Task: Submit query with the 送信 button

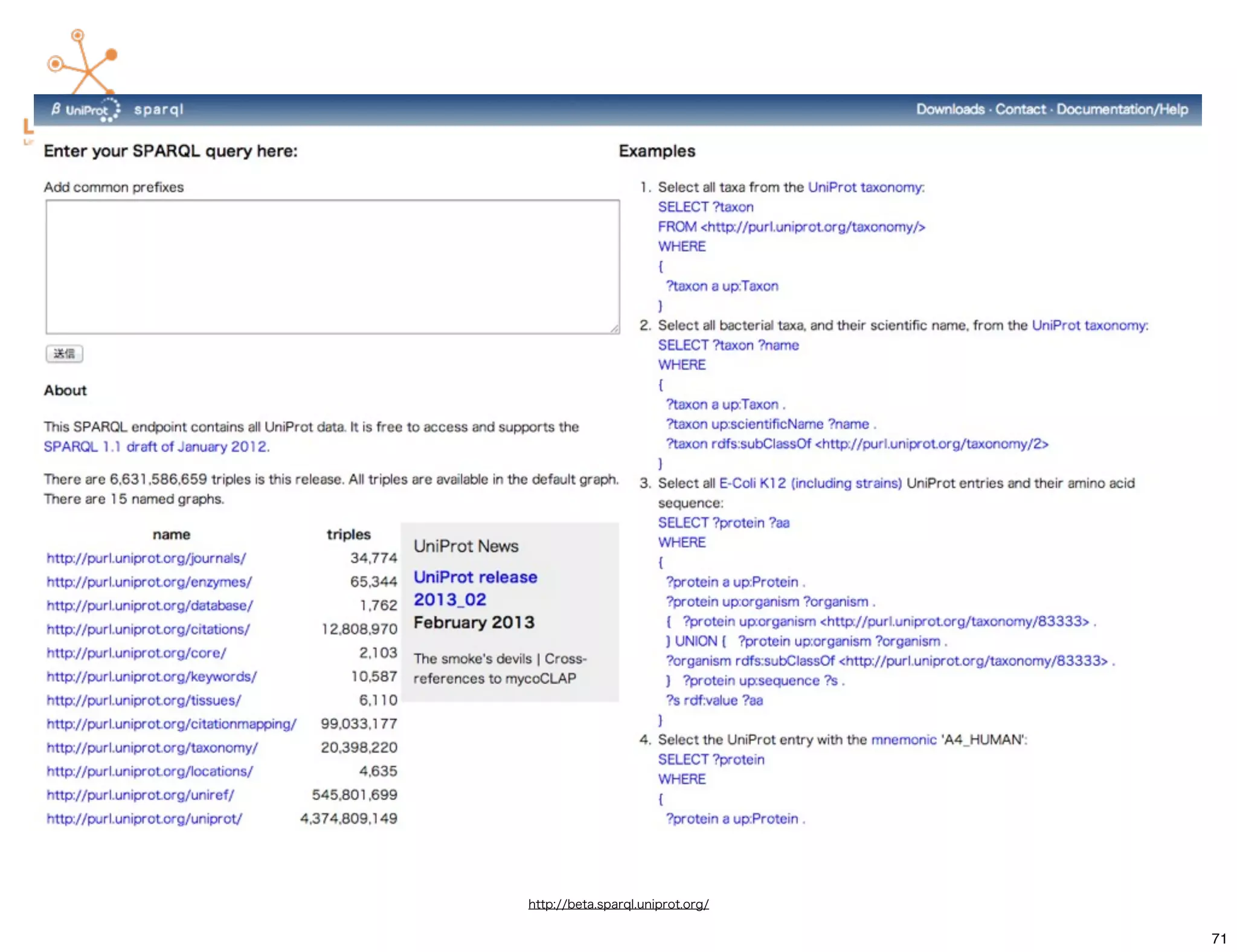Action: [x=65, y=353]
